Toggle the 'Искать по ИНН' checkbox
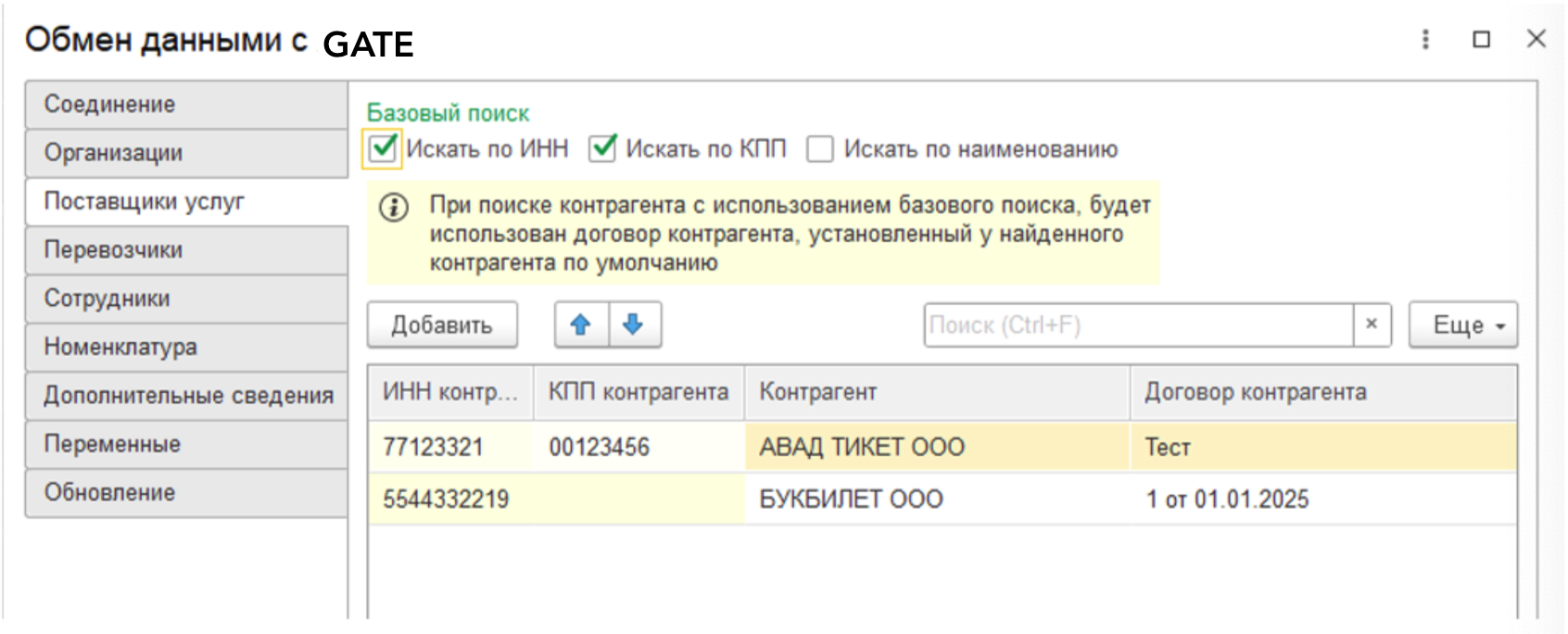 coord(383,148)
